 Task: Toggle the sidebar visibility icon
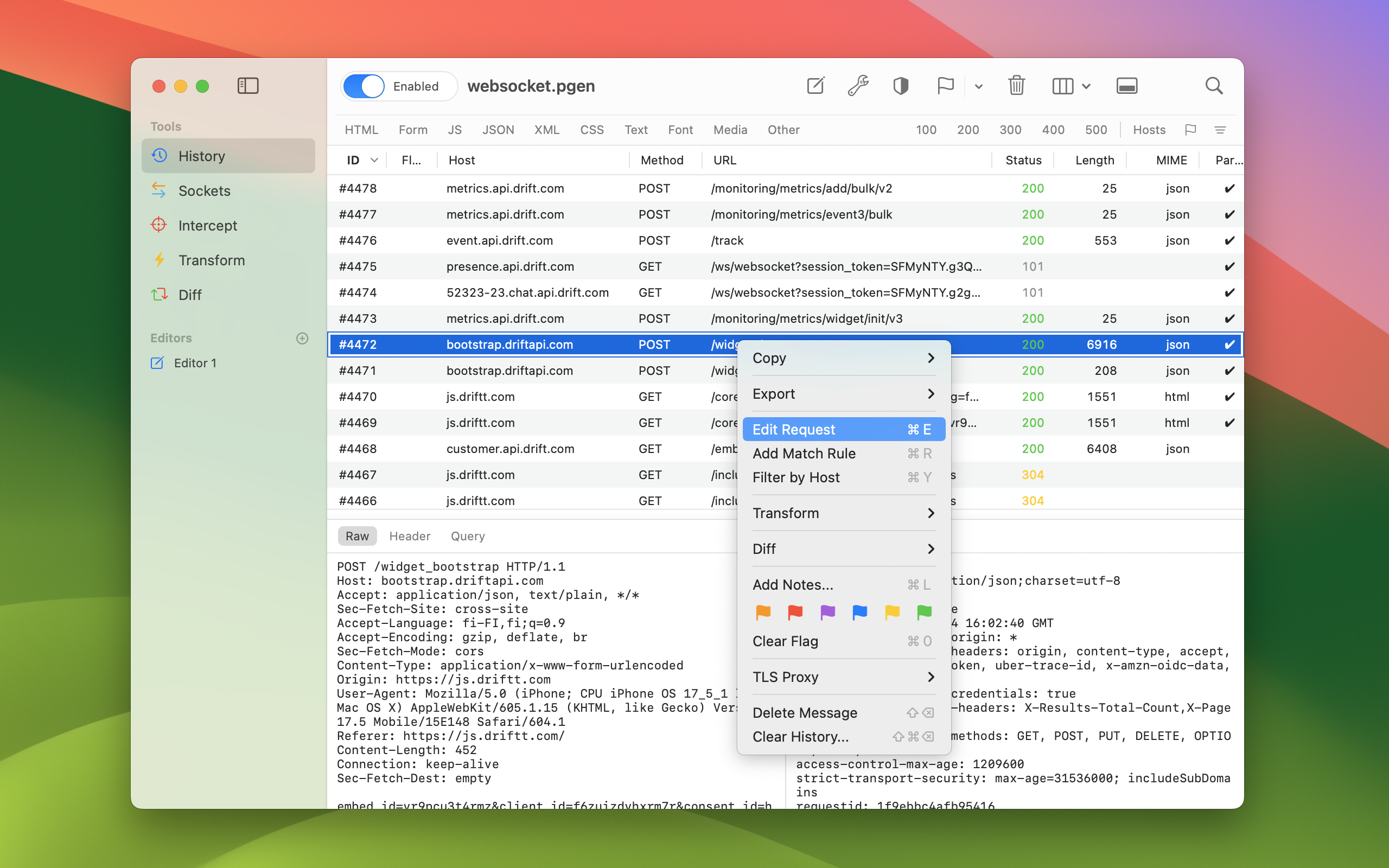pyautogui.click(x=248, y=86)
